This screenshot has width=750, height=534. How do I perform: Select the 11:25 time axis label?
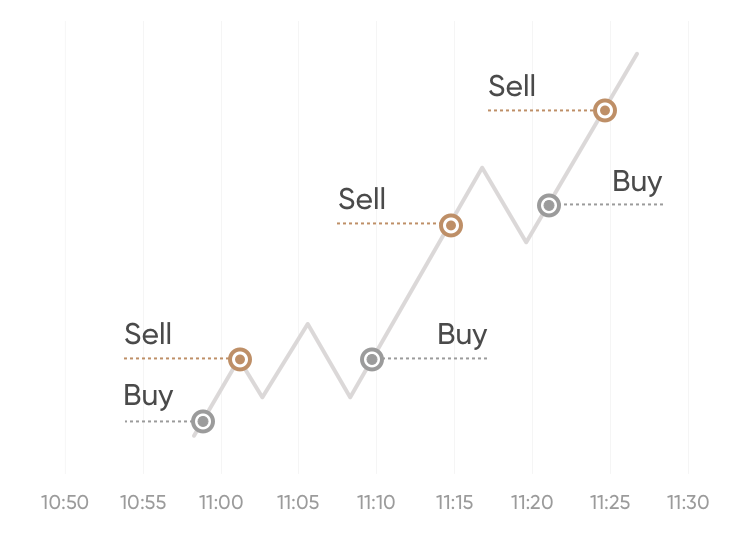610,502
